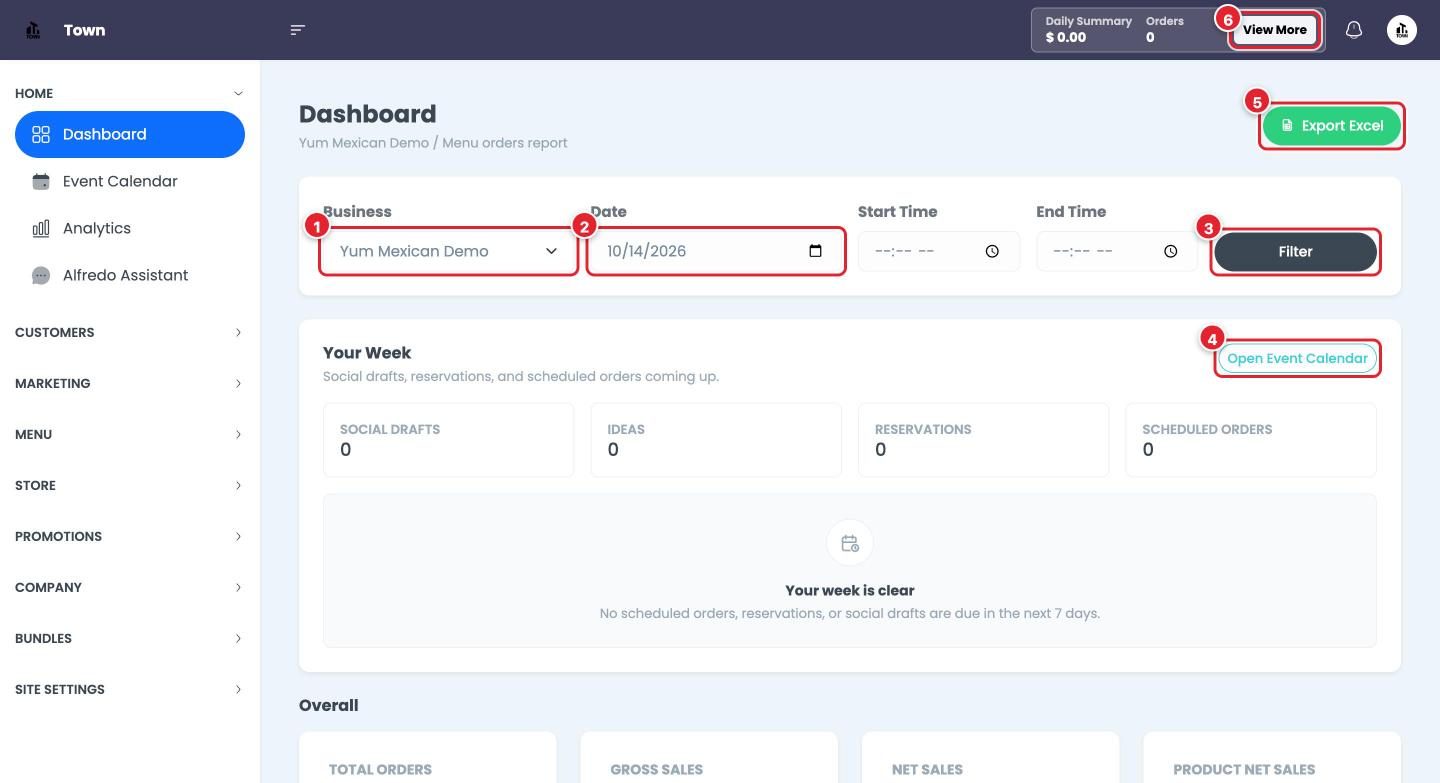Open the notifications bell
This screenshot has width=1440, height=783.
[1353, 30]
